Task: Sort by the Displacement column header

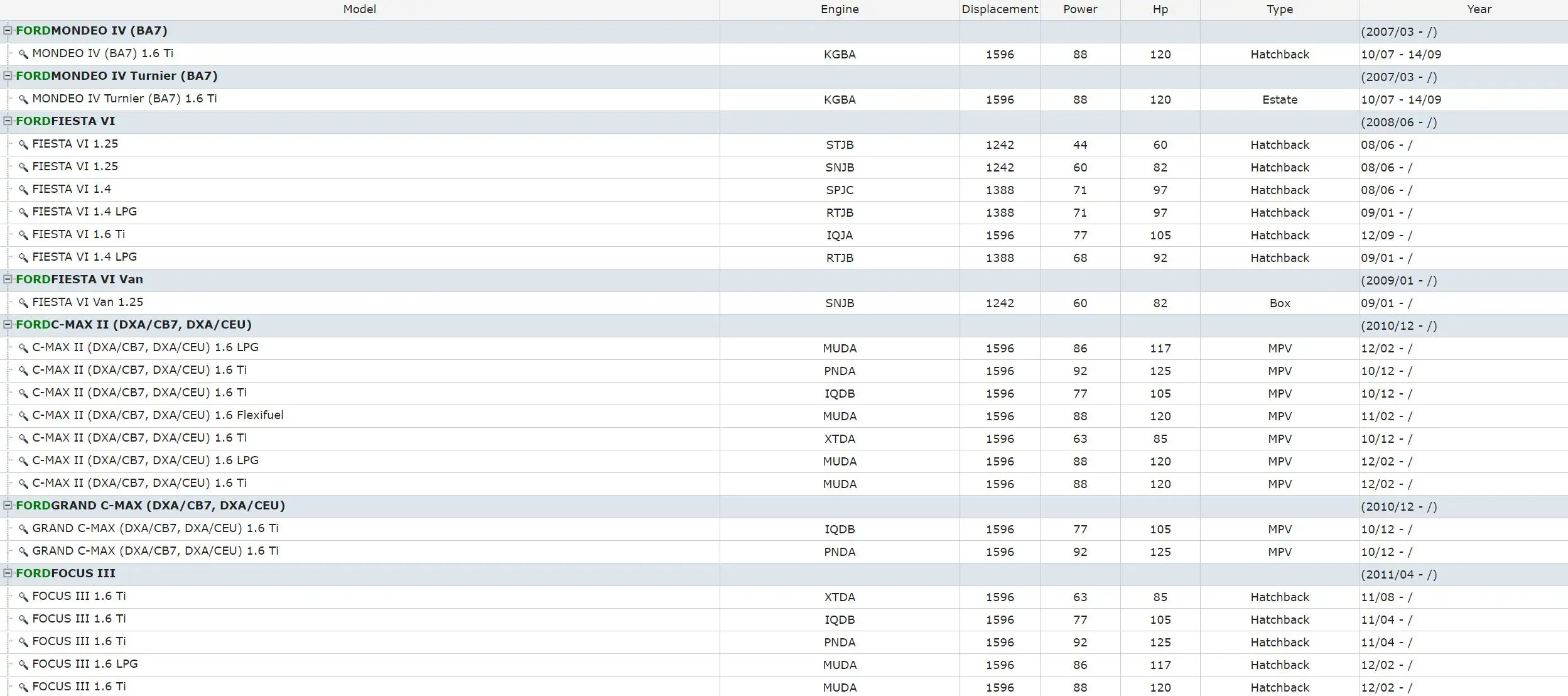Action: point(1000,9)
